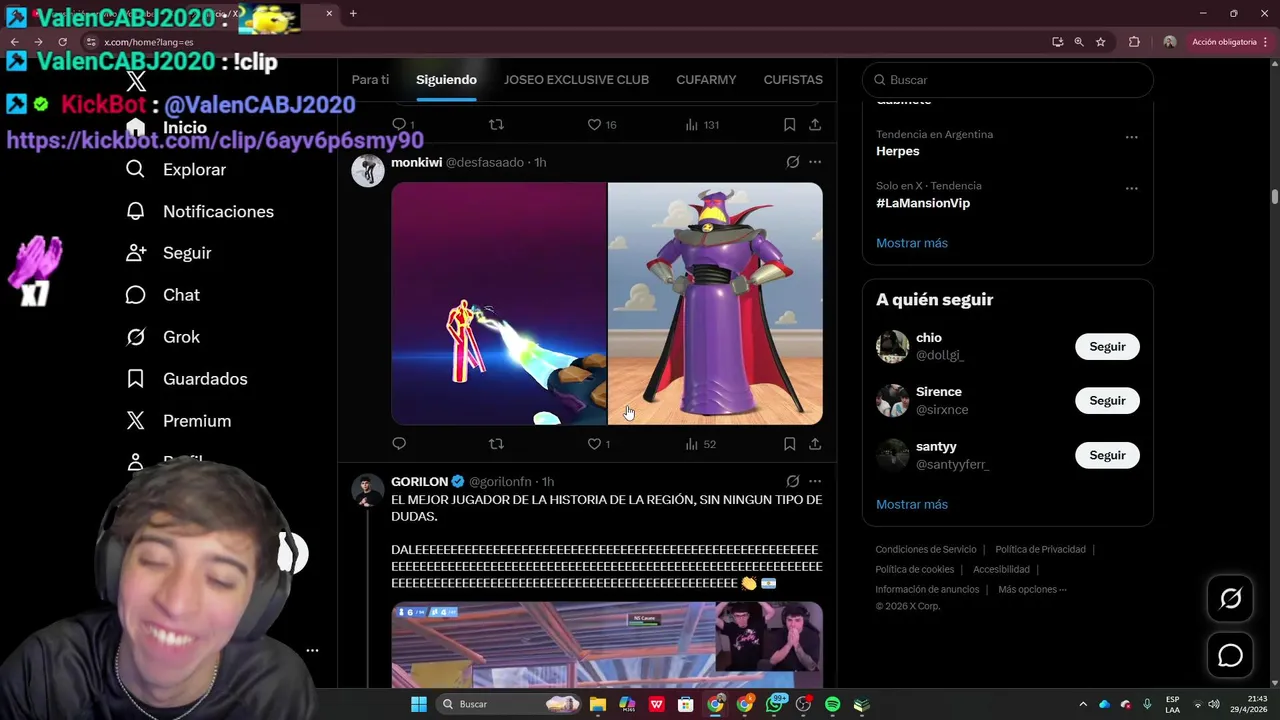Image resolution: width=1280 pixels, height=720 pixels.
Task: Open WhatsApp from the taskbar
Action: click(774, 704)
